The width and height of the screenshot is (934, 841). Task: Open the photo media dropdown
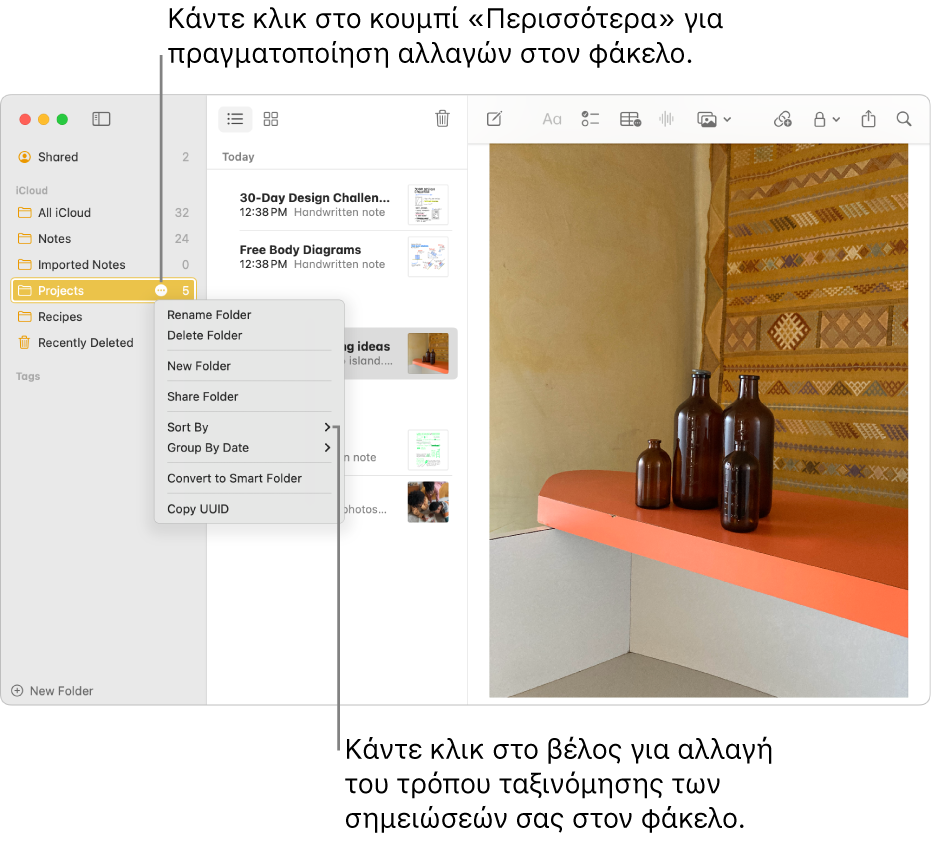[714, 119]
